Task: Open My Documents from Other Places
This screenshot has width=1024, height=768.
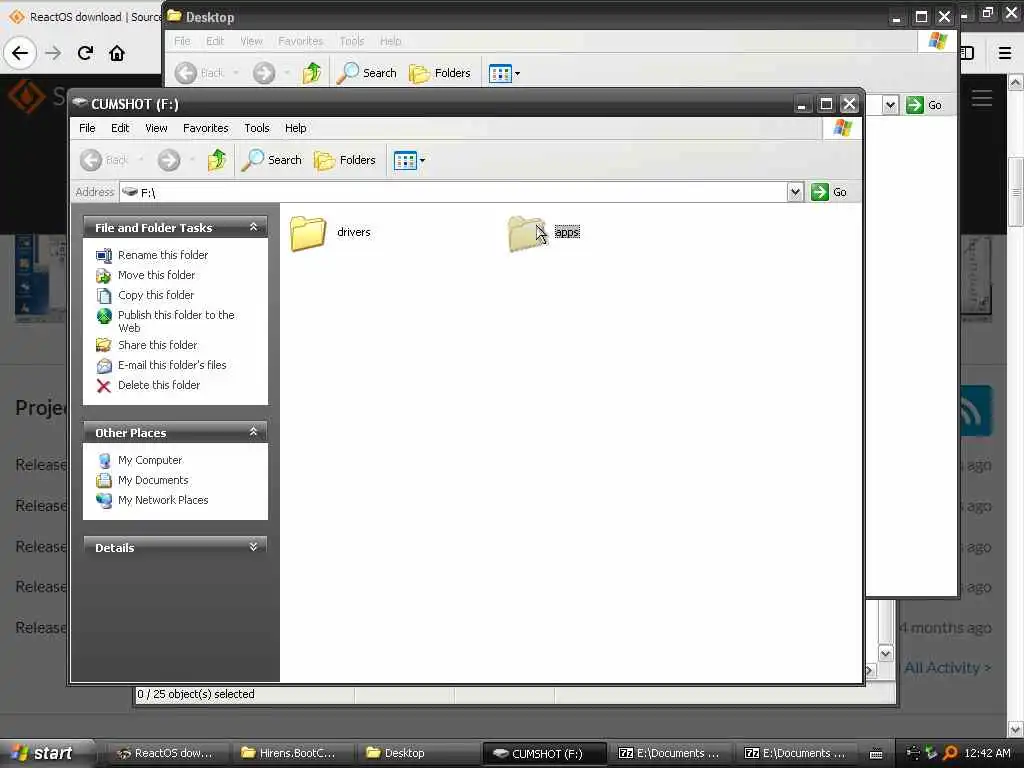Action: (153, 480)
